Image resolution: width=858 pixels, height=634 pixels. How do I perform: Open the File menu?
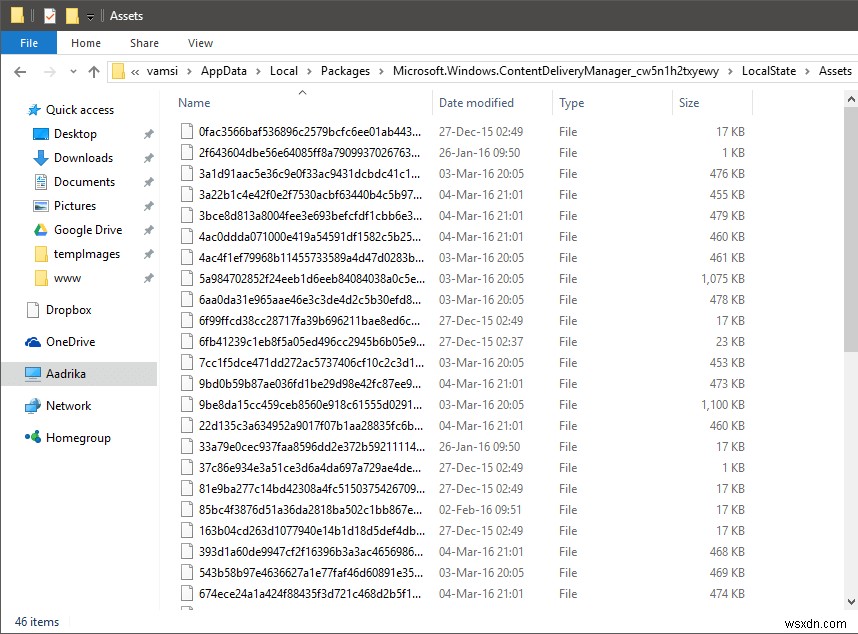click(x=29, y=43)
